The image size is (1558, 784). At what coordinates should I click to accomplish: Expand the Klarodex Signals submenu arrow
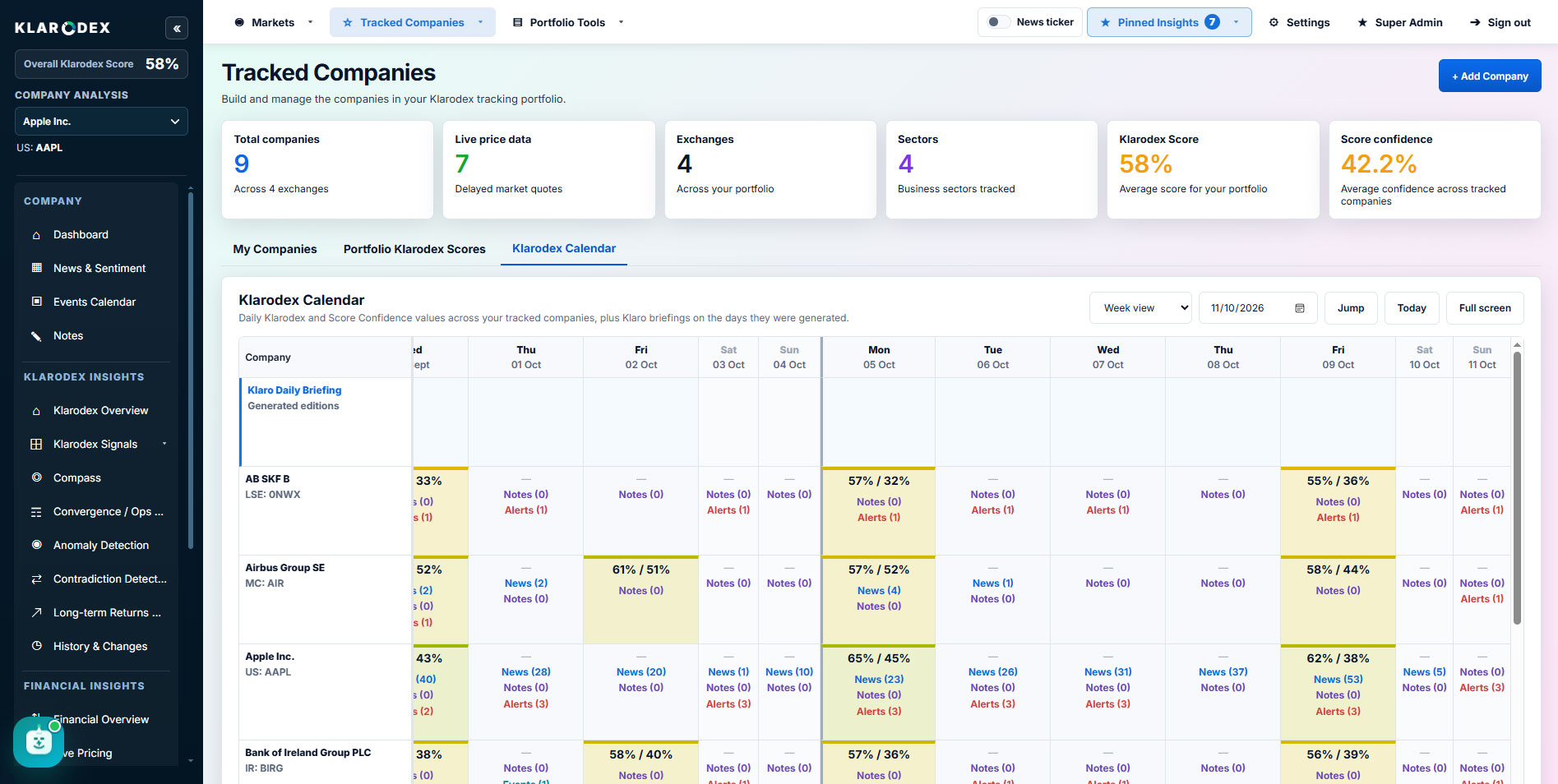coord(164,444)
